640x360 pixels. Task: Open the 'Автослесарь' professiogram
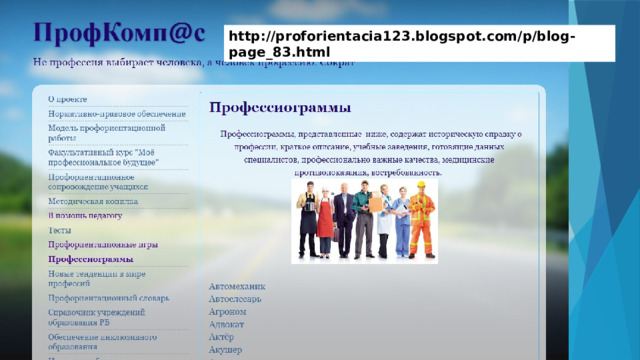coord(235,299)
